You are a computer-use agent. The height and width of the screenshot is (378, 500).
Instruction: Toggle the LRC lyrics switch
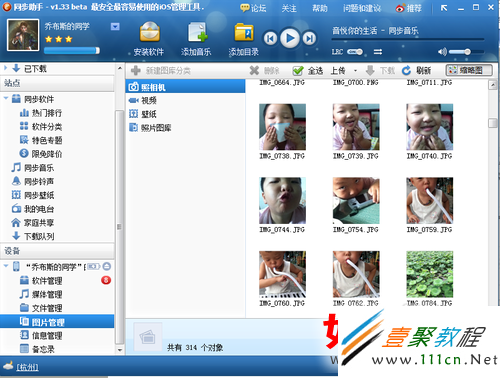(x=355, y=52)
